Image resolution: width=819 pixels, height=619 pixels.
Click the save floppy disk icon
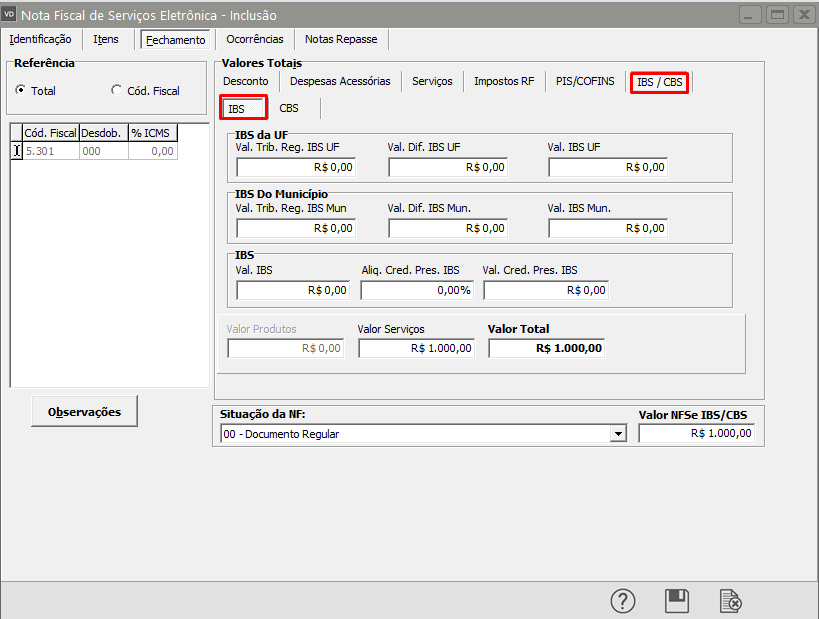pyautogui.click(x=677, y=600)
